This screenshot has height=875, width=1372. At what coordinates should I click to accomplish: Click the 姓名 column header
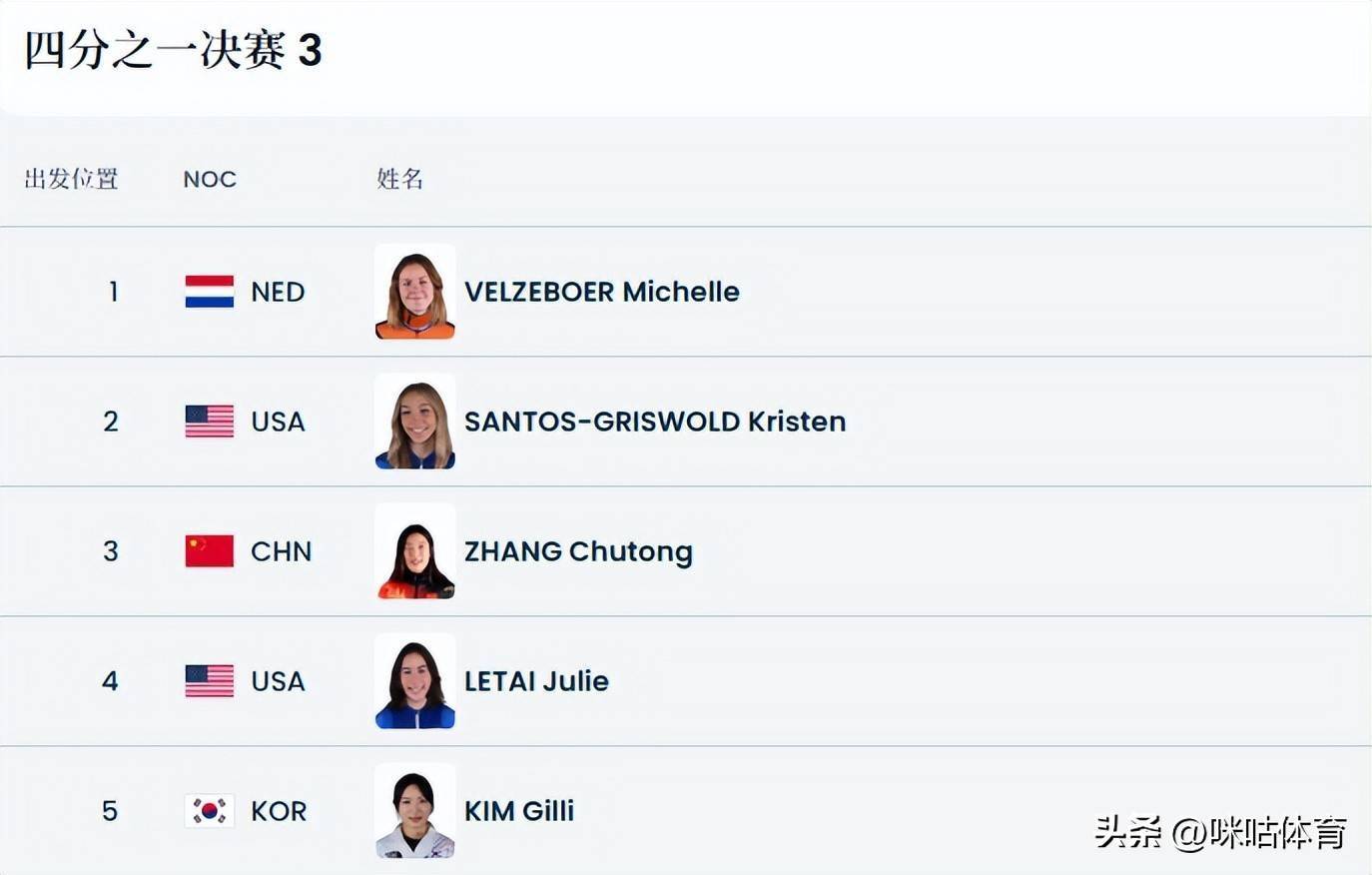point(400,179)
